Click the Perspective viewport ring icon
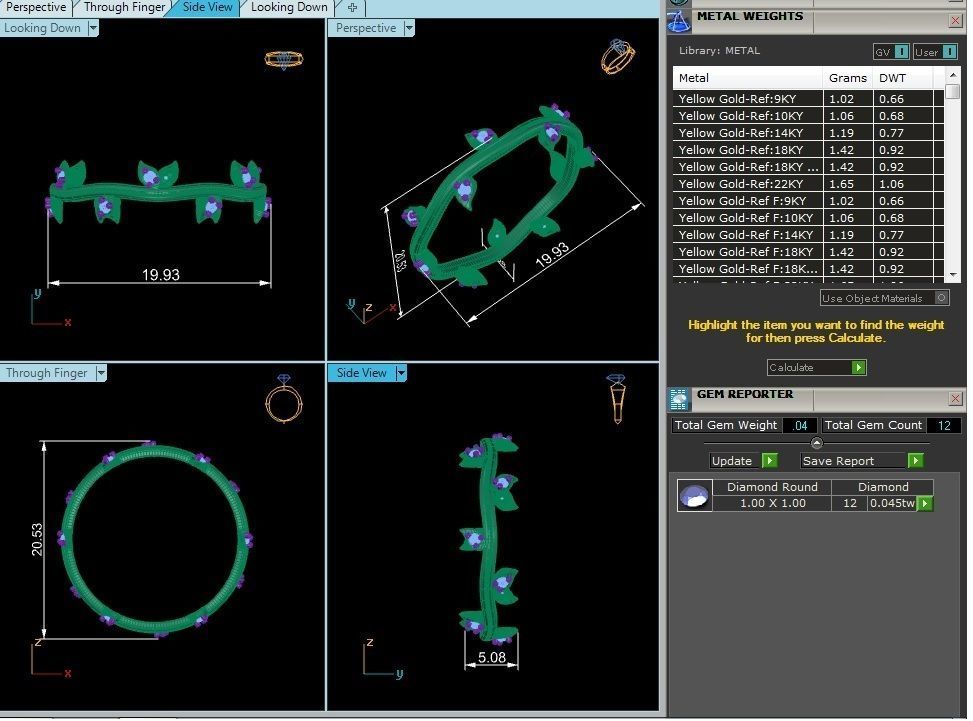973x721 pixels. (x=617, y=56)
